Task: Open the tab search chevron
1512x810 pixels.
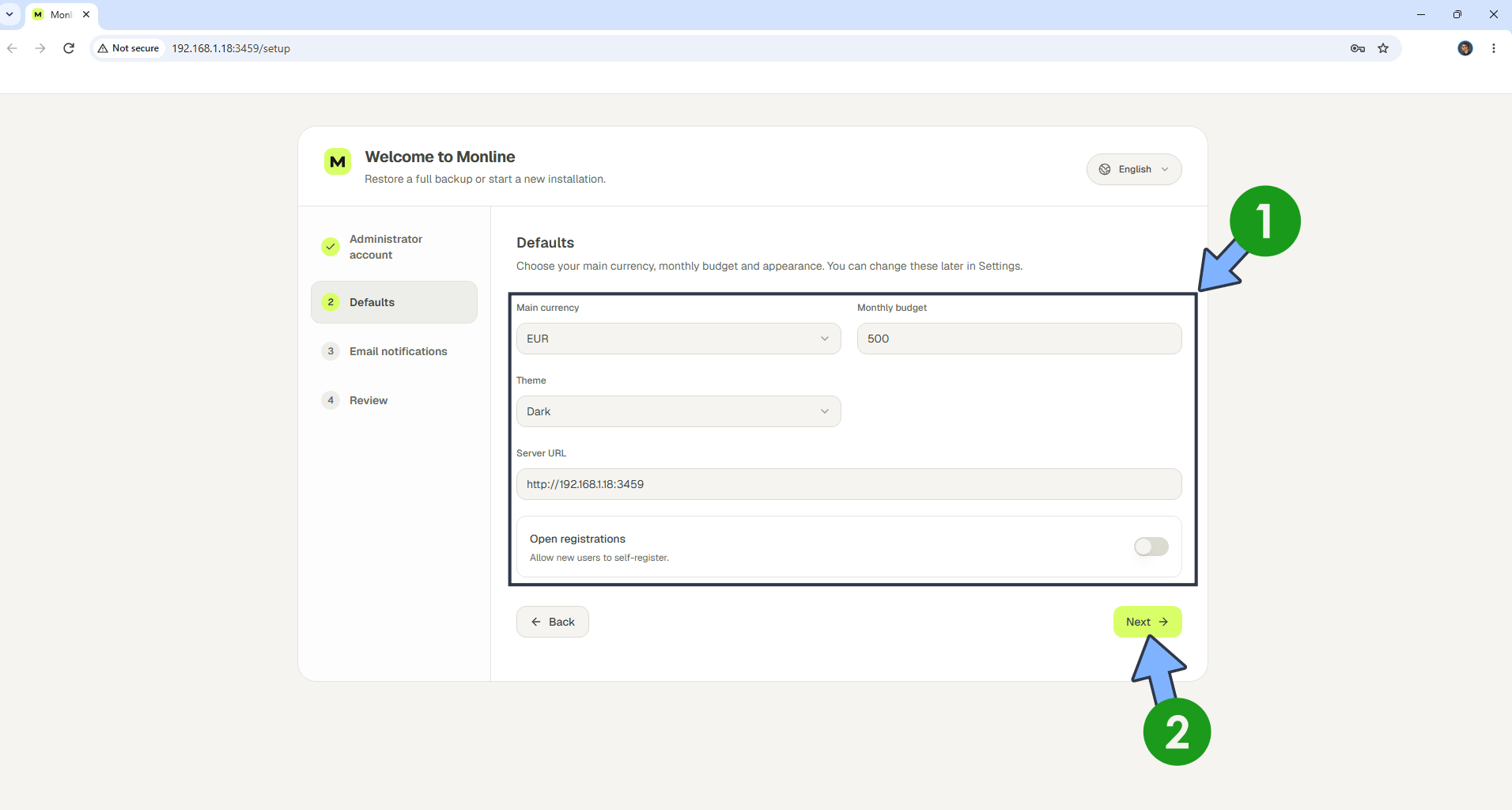Action: pyautogui.click(x=9, y=14)
